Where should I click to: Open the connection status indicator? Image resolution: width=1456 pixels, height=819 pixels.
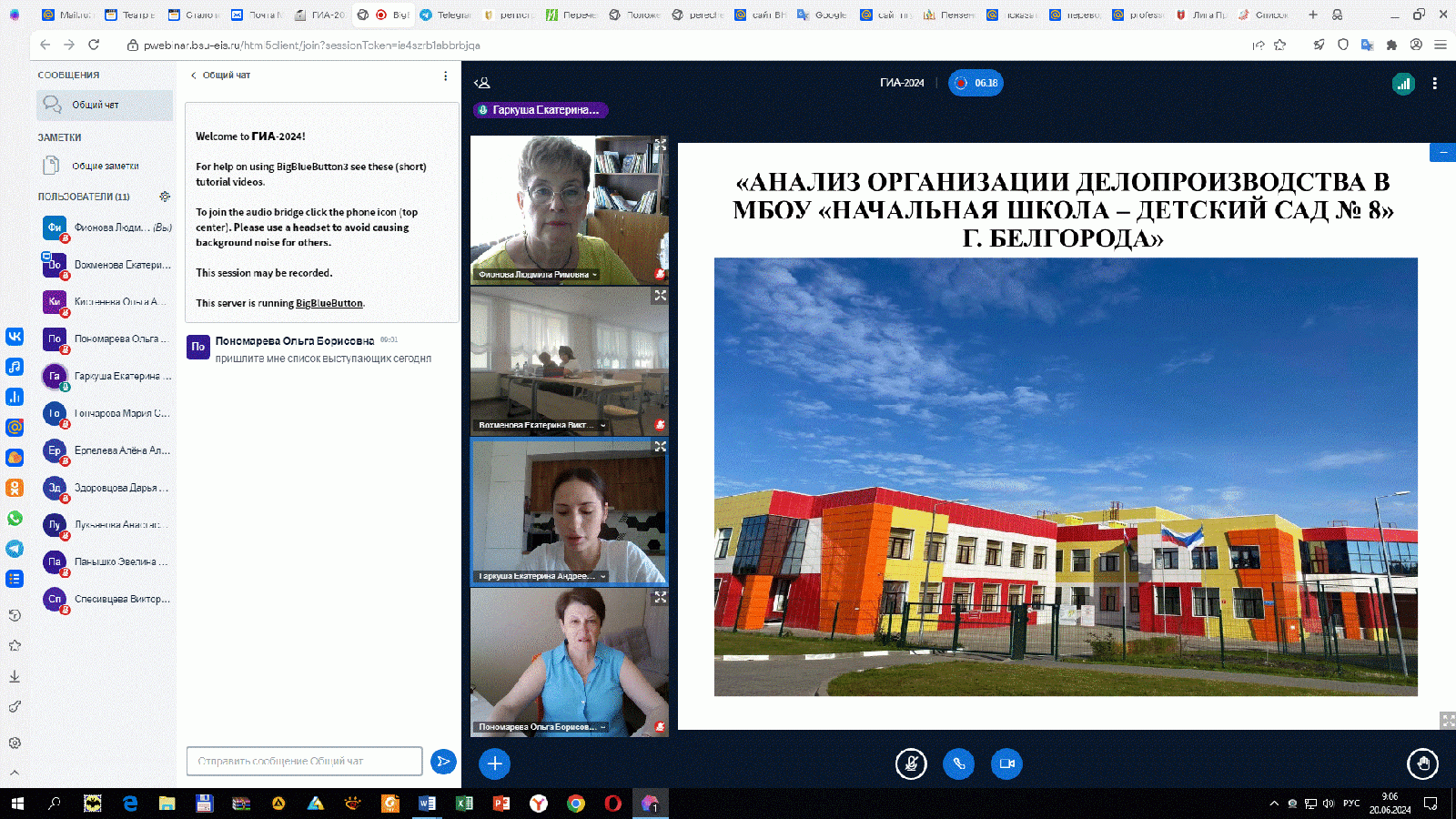click(x=1403, y=84)
